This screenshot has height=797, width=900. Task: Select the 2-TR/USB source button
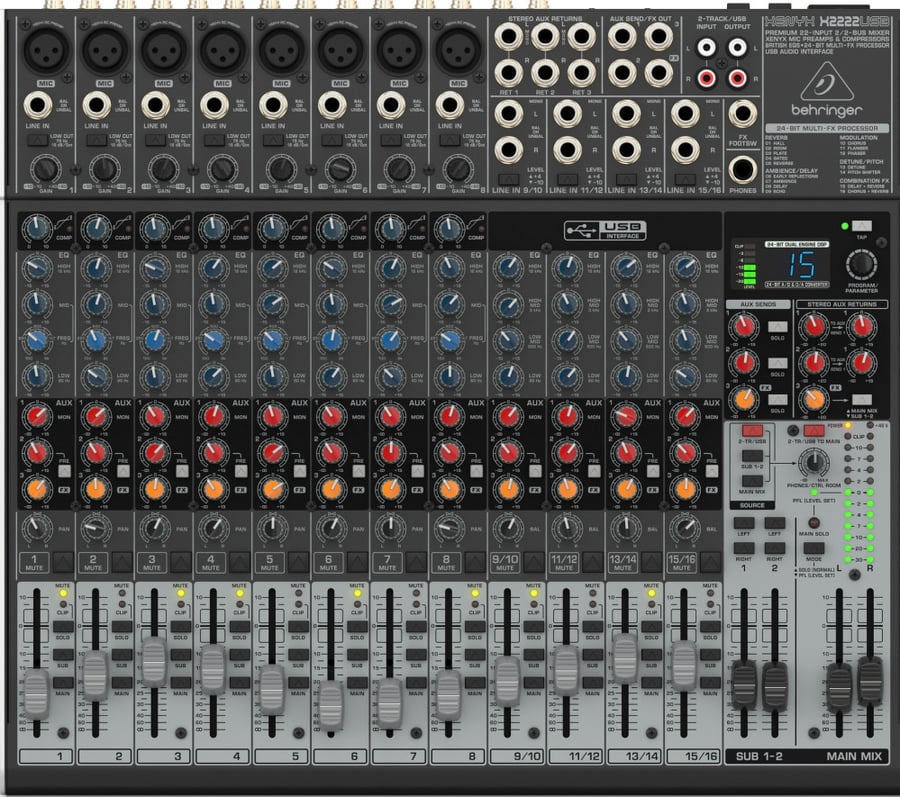[x=752, y=431]
